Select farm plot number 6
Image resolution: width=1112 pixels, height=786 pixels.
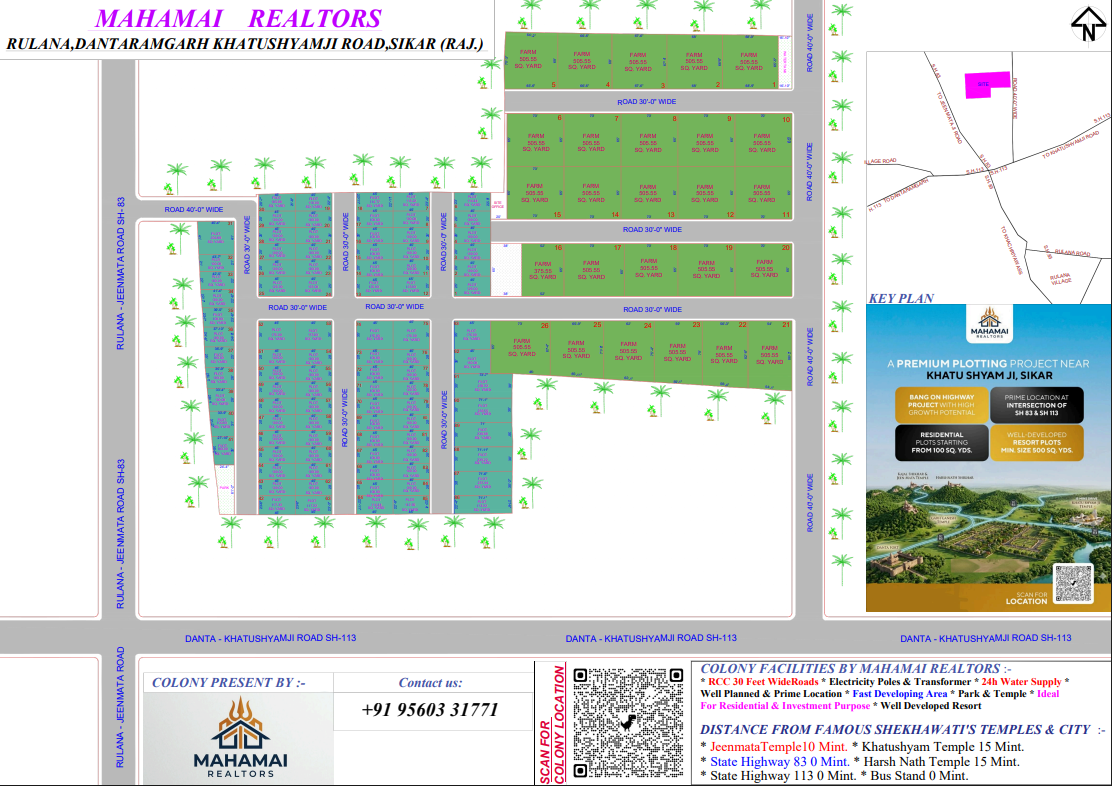coord(535,139)
